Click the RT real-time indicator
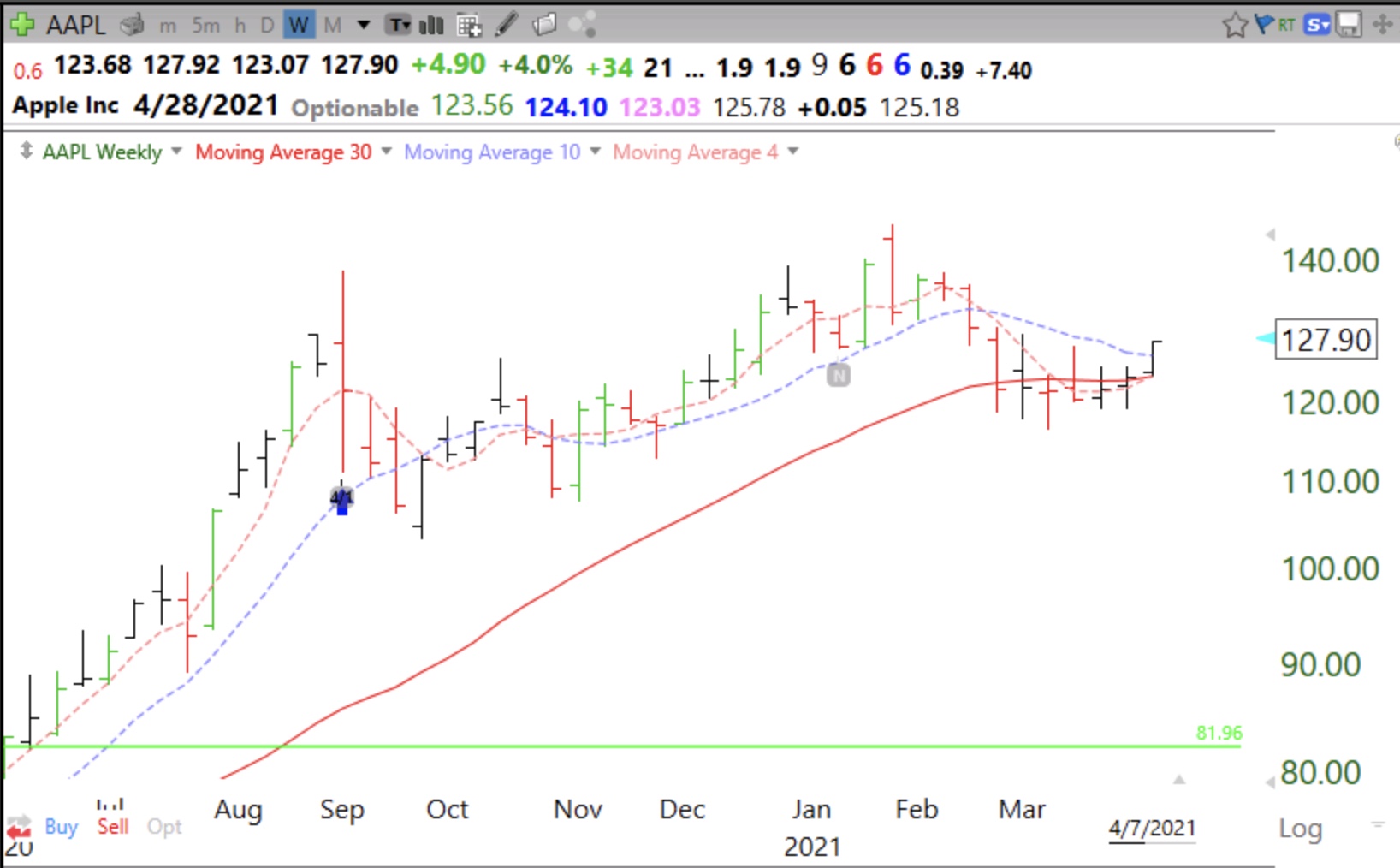The height and width of the screenshot is (868, 1400). 1286,25
